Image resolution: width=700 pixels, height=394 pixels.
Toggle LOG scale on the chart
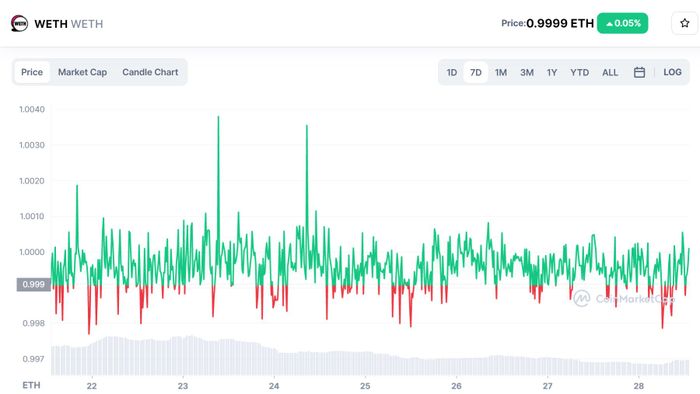click(x=672, y=72)
